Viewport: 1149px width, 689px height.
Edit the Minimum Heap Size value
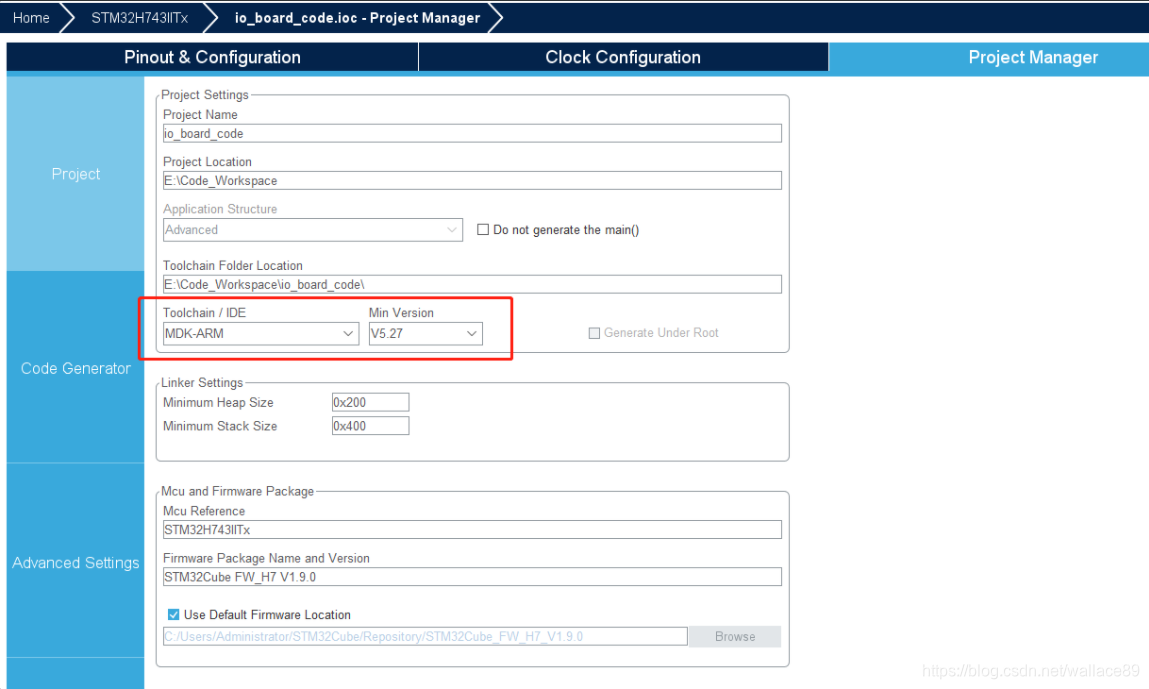pos(370,402)
